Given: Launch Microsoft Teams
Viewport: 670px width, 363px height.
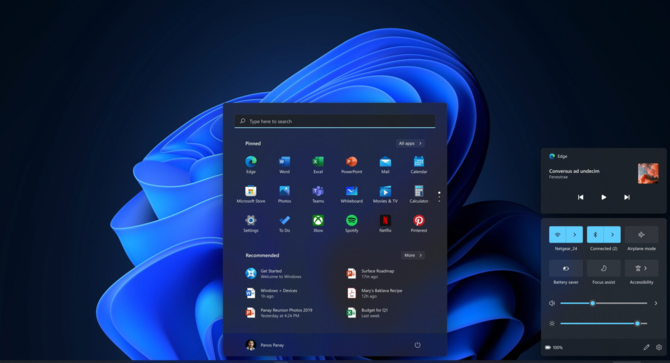Looking at the screenshot, I should (x=318, y=194).
